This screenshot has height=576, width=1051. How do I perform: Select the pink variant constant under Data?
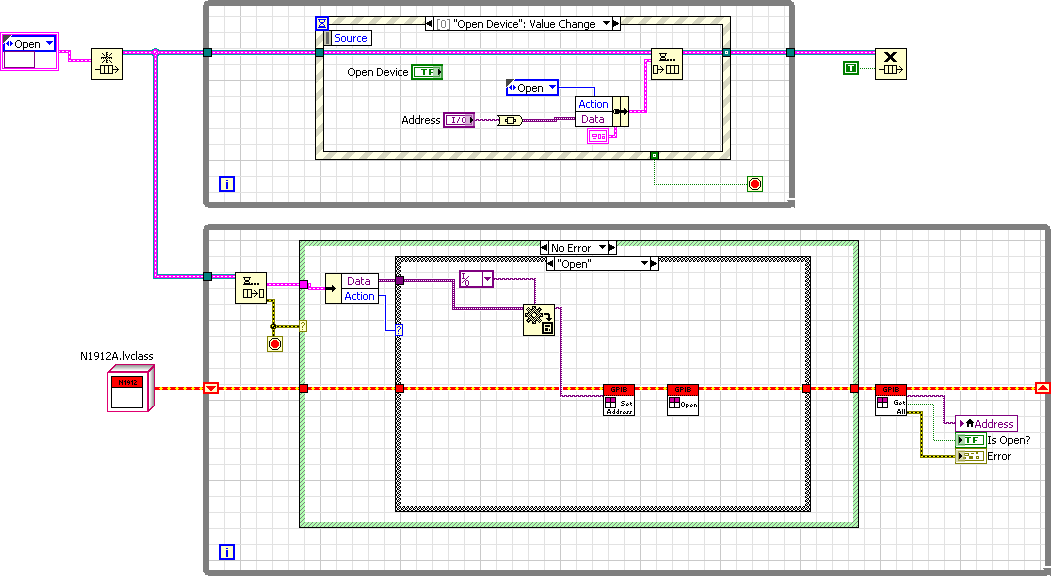(597, 136)
